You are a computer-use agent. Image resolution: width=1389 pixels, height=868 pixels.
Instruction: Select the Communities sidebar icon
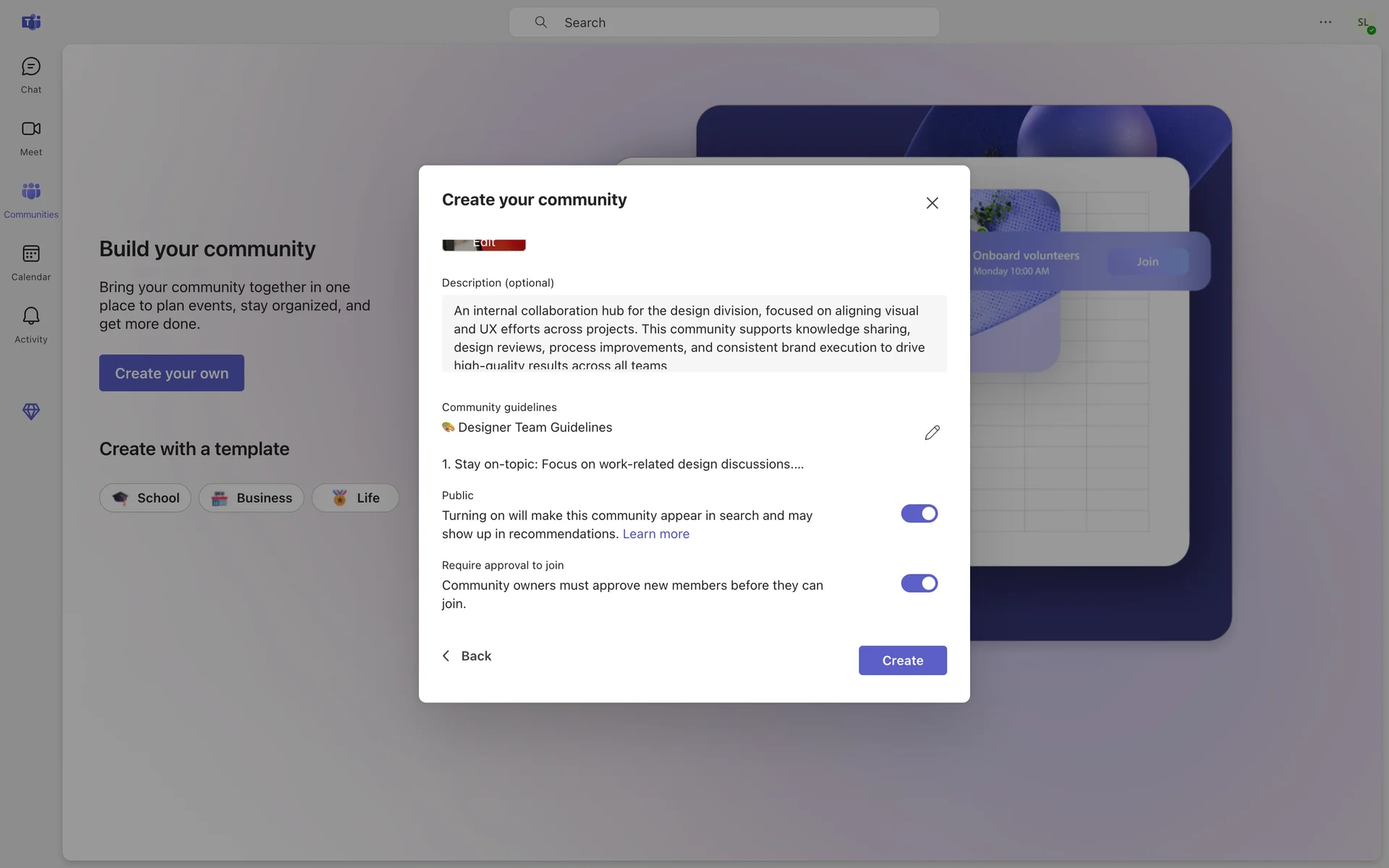pyautogui.click(x=30, y=192)
